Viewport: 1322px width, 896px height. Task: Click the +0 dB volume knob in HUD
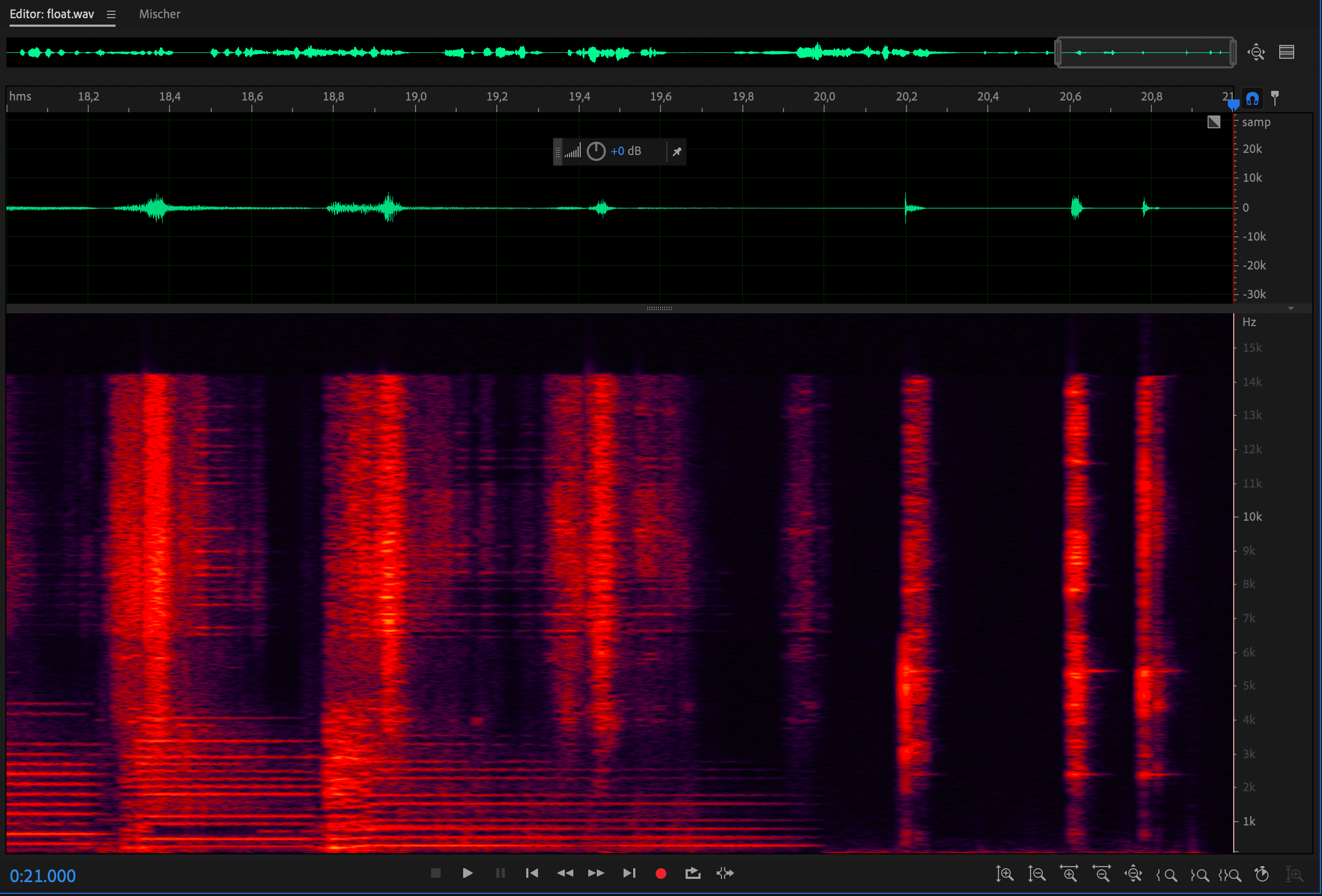click(596, 151)
